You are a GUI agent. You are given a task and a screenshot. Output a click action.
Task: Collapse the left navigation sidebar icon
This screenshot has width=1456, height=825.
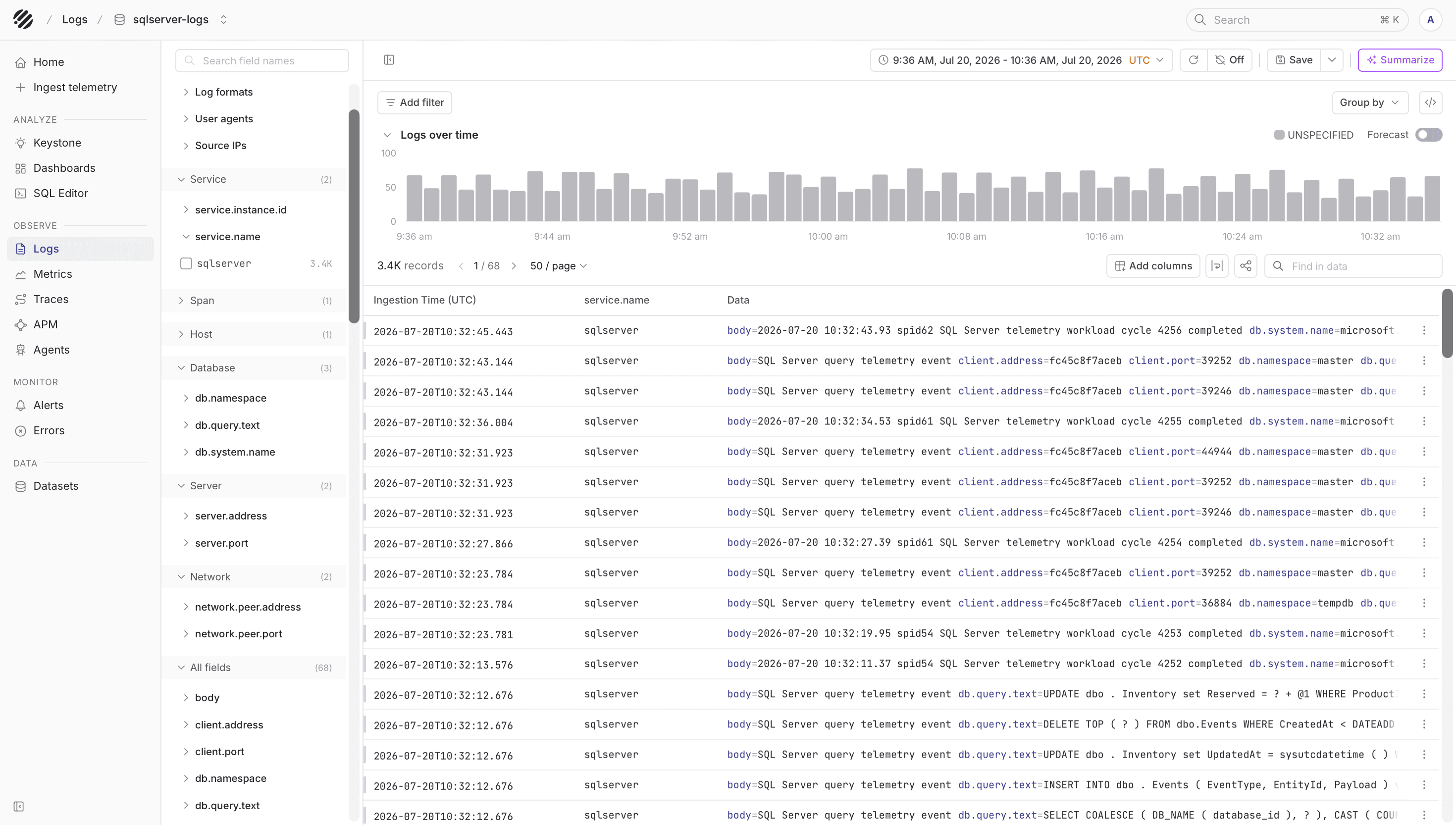click(x=19, y=806)
